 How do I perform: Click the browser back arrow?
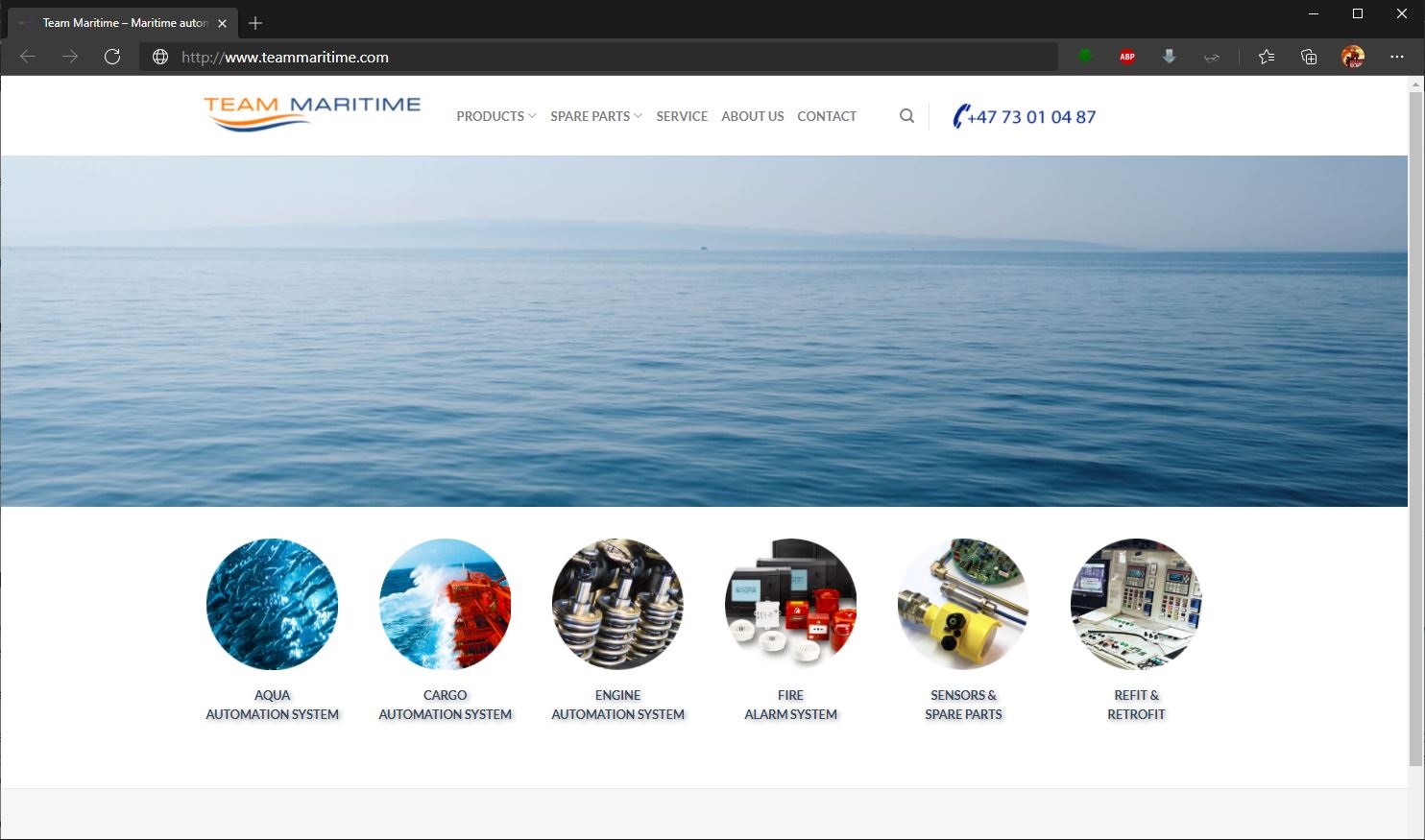(28, 57)
